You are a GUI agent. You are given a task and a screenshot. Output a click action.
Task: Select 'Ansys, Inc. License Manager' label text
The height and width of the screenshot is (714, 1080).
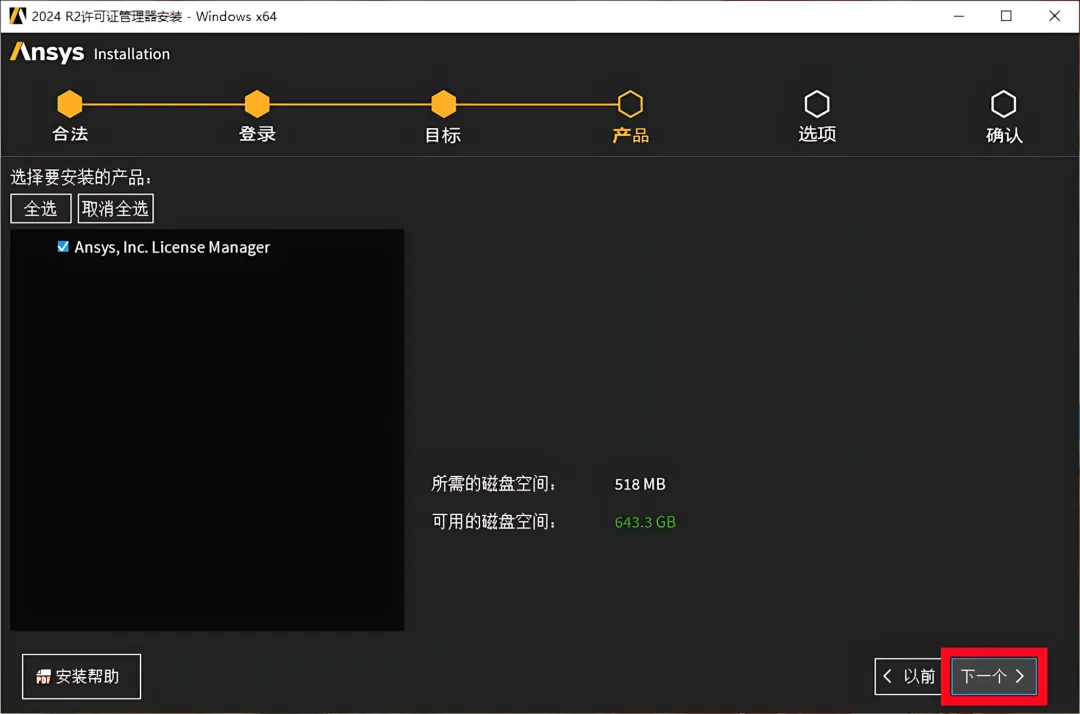172,247
